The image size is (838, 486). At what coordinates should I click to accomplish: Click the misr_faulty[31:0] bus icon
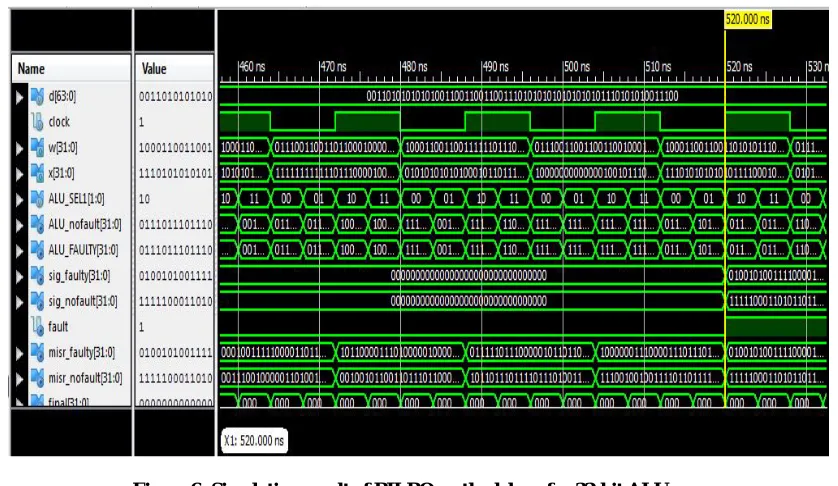click(x=37, y=352)
